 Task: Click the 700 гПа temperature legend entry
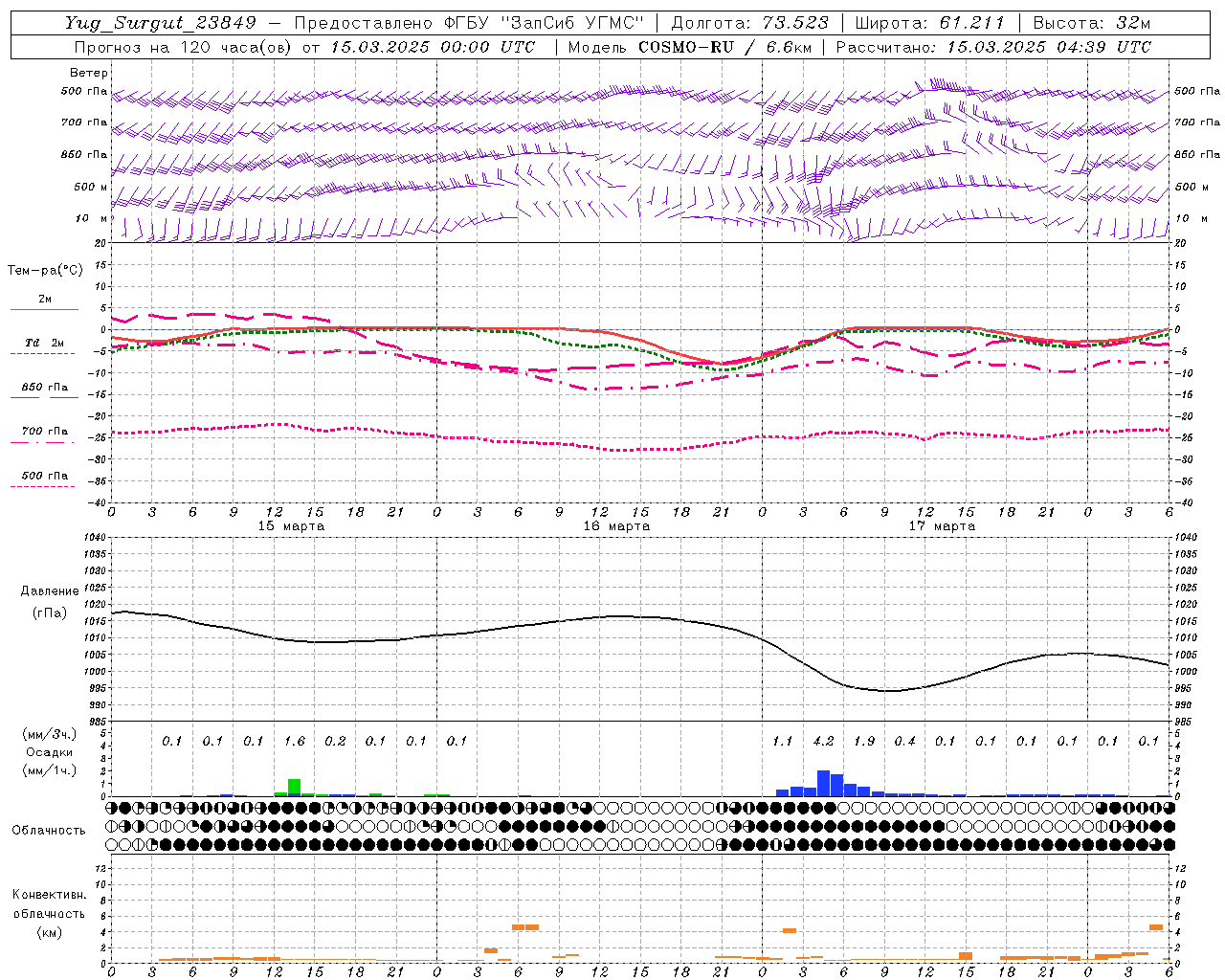(44, 432)
